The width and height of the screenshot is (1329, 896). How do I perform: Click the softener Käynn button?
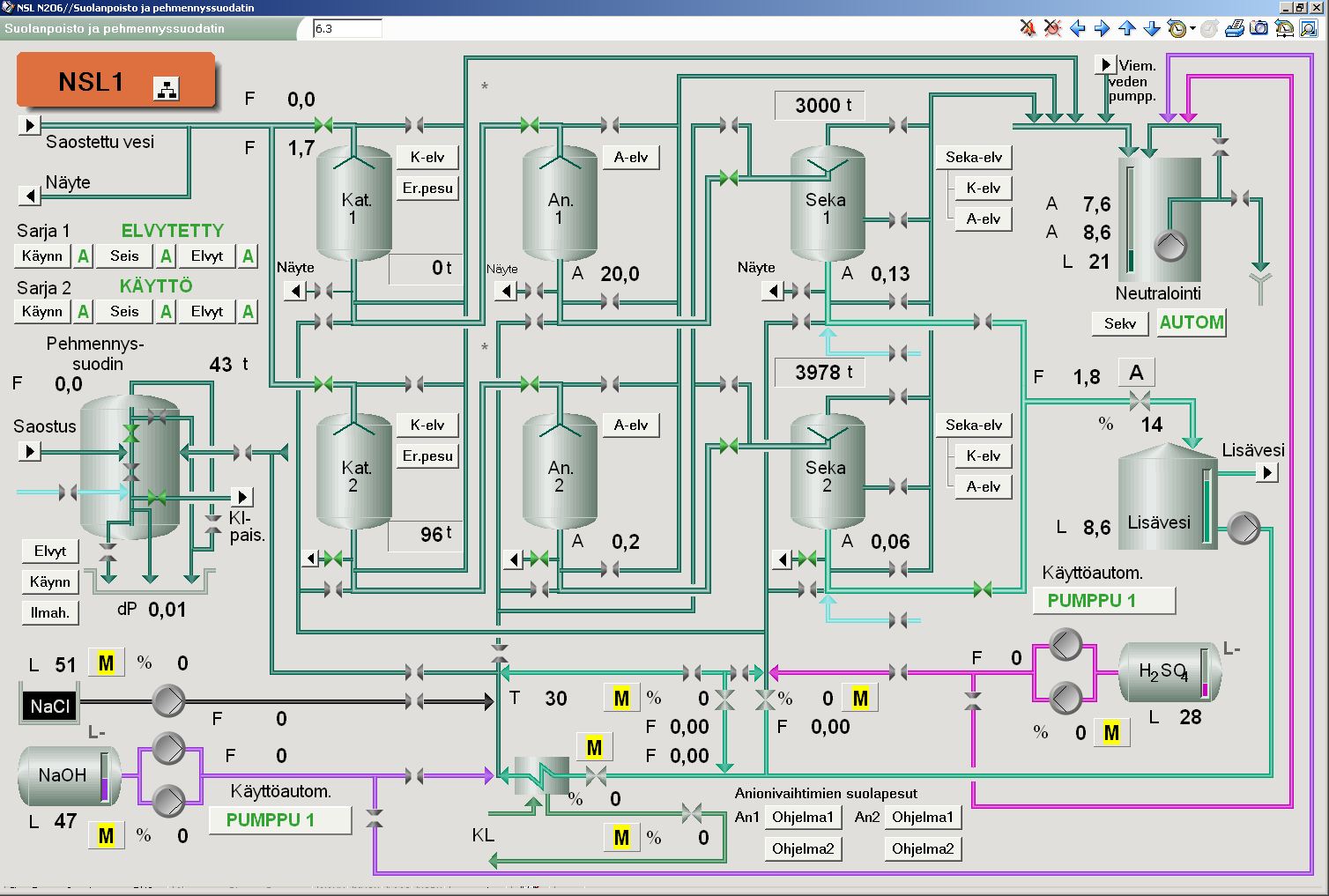click(x=50, y=582)
